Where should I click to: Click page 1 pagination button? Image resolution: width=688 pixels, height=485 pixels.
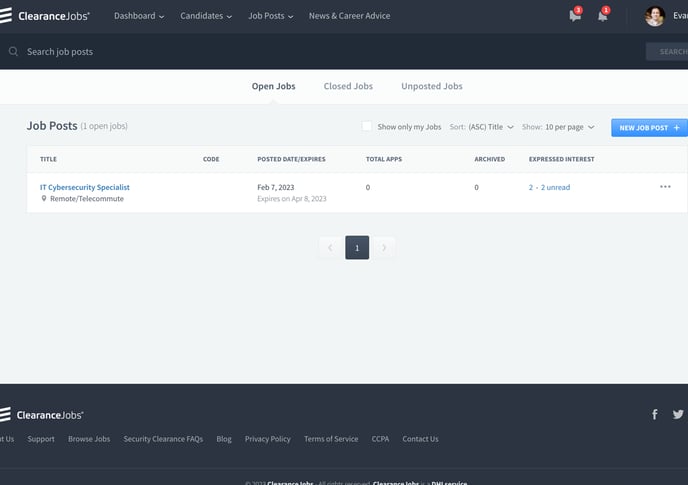357,248
